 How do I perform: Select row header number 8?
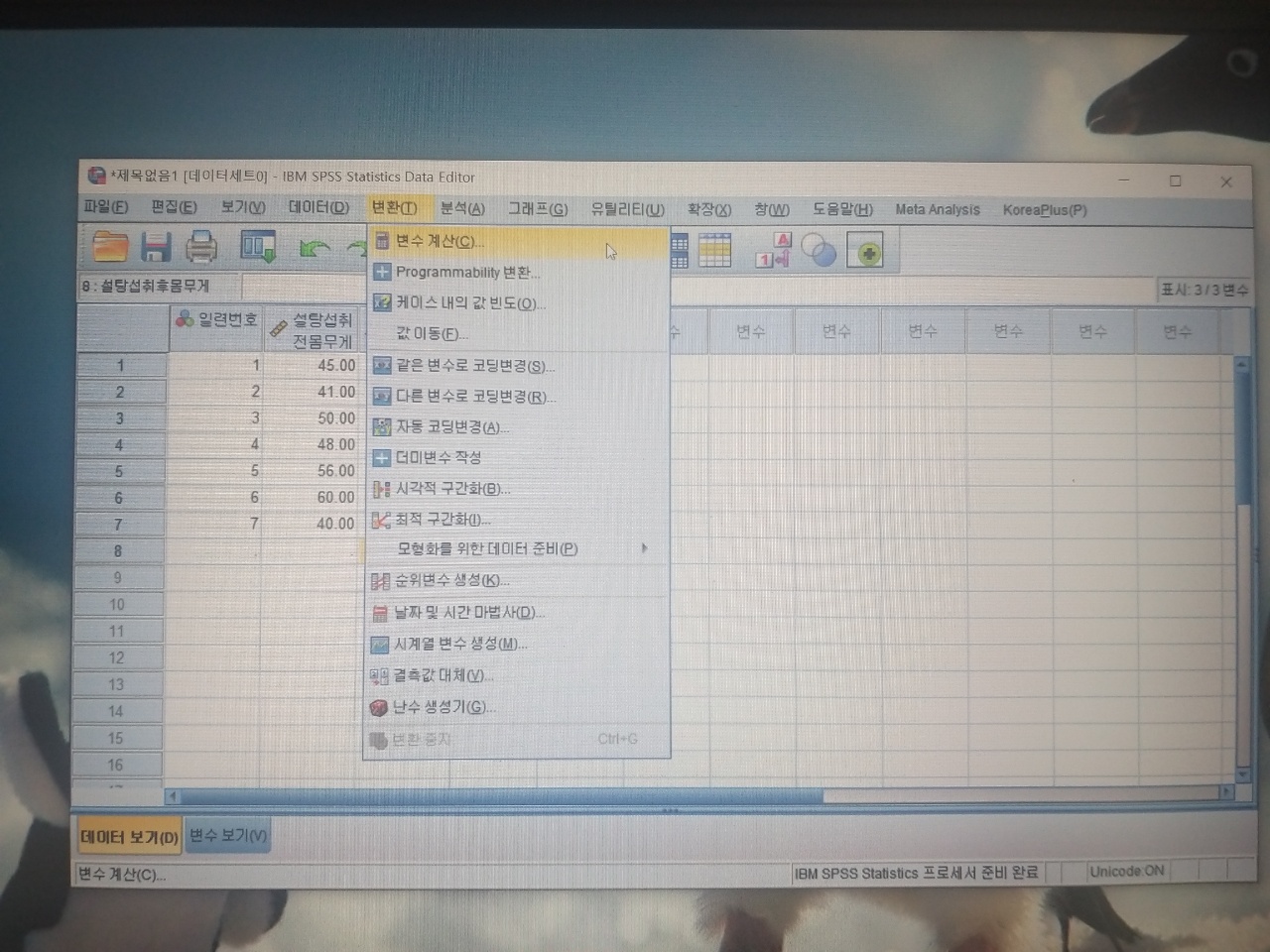[118, 550]
